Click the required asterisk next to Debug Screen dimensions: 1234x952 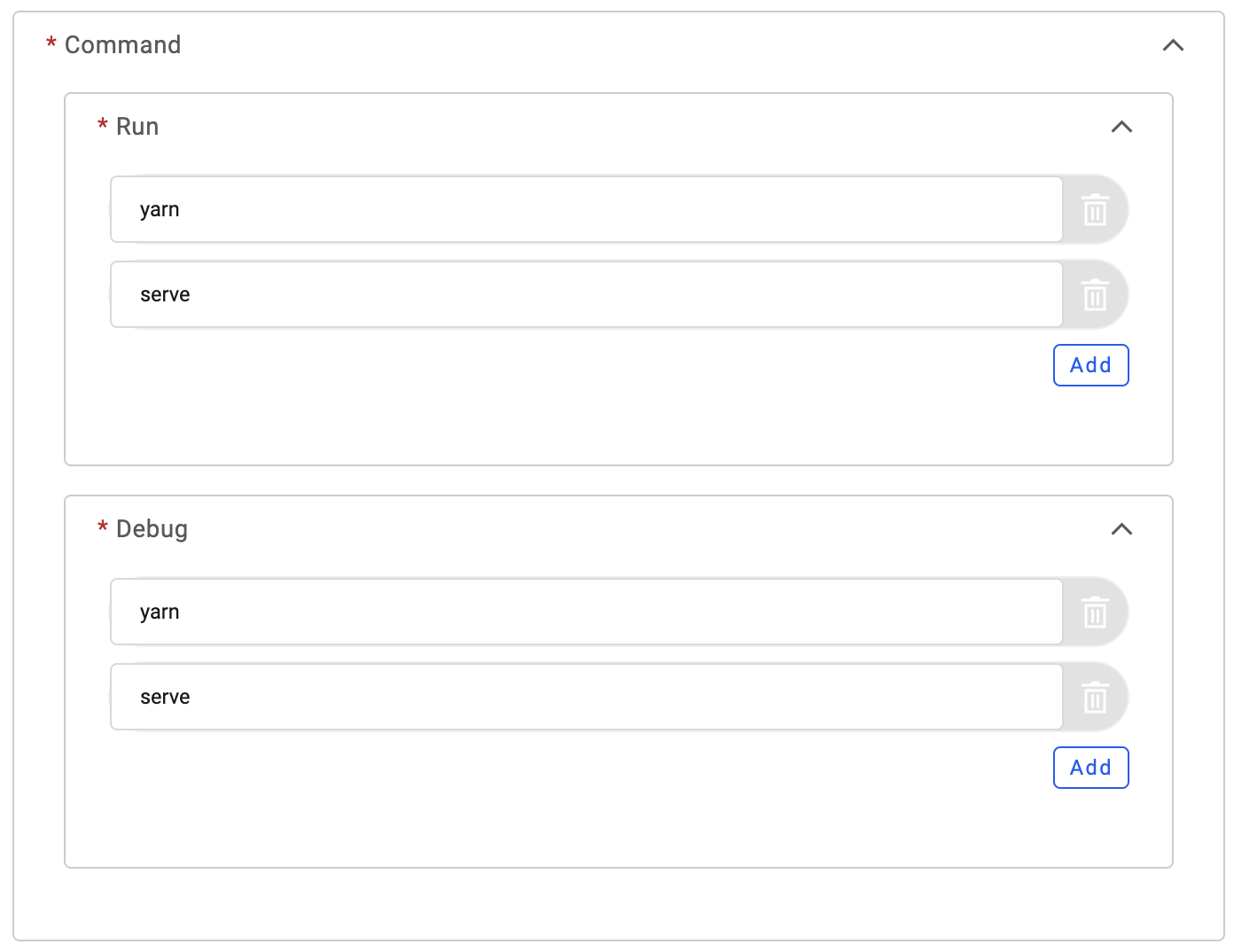tap(103, 527)
